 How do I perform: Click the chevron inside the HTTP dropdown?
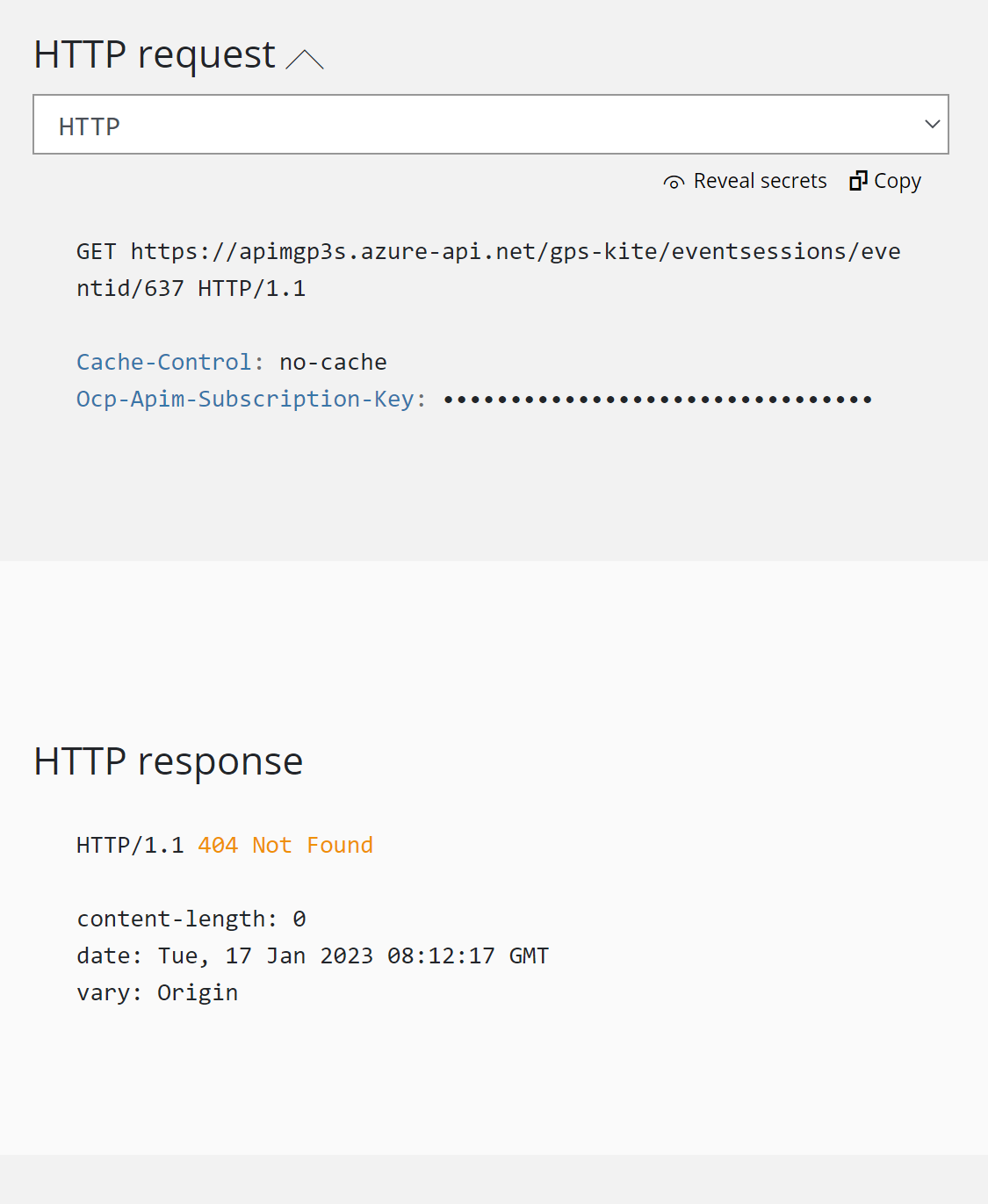click(x=931, y=124)
